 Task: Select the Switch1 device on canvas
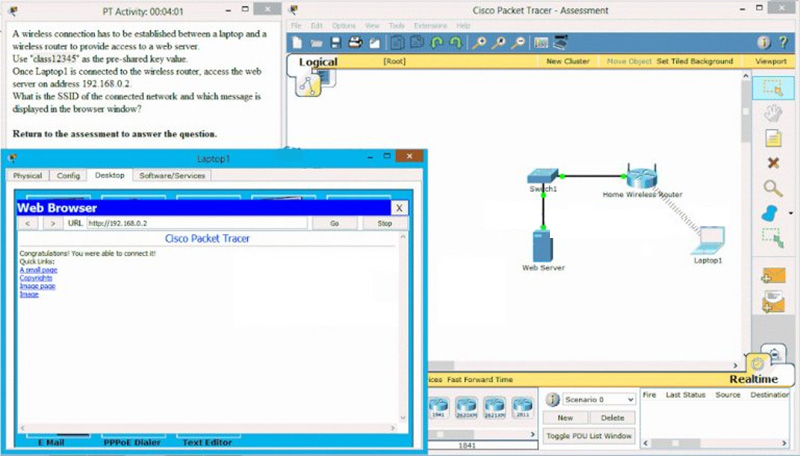542,176
